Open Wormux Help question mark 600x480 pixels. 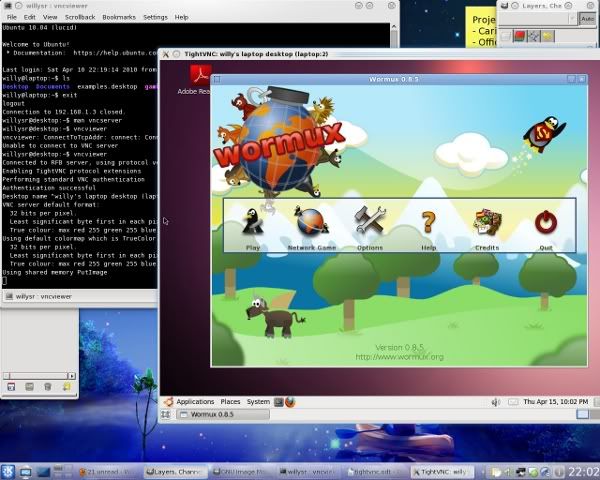(429, 227)
